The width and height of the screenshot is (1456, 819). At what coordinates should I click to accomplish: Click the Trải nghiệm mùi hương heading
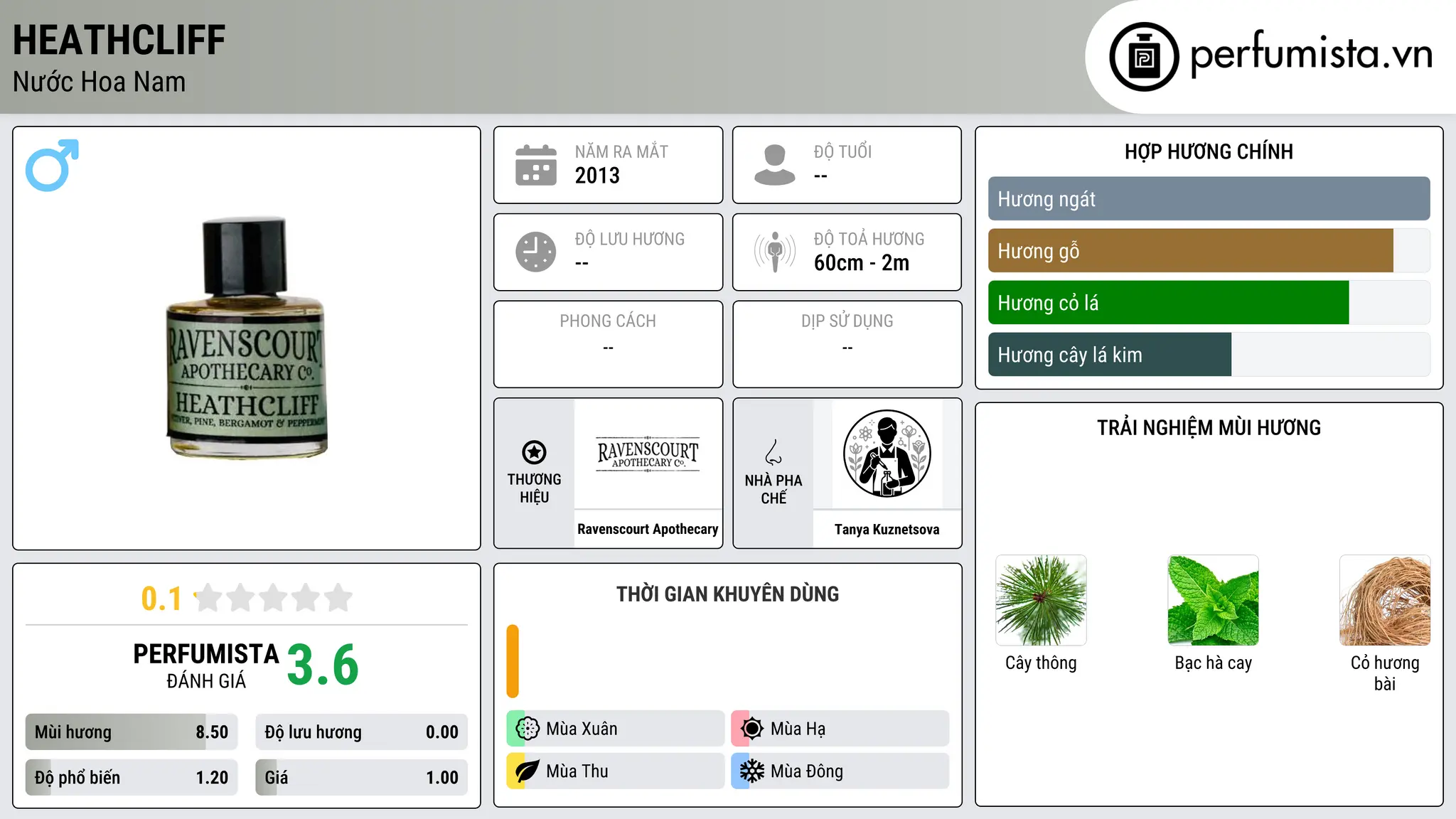point(1209,428)
